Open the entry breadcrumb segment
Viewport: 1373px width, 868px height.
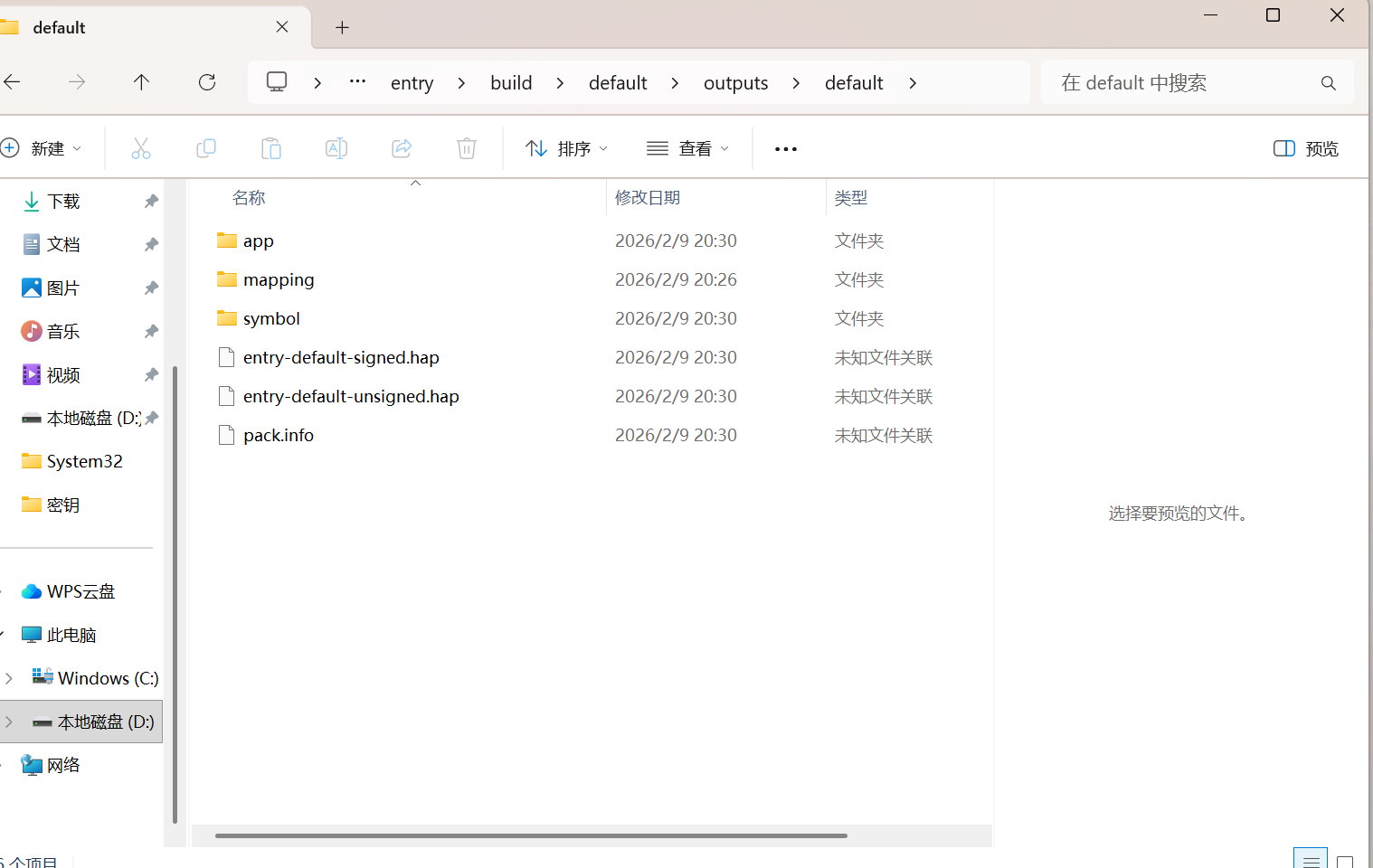(412, 83)
